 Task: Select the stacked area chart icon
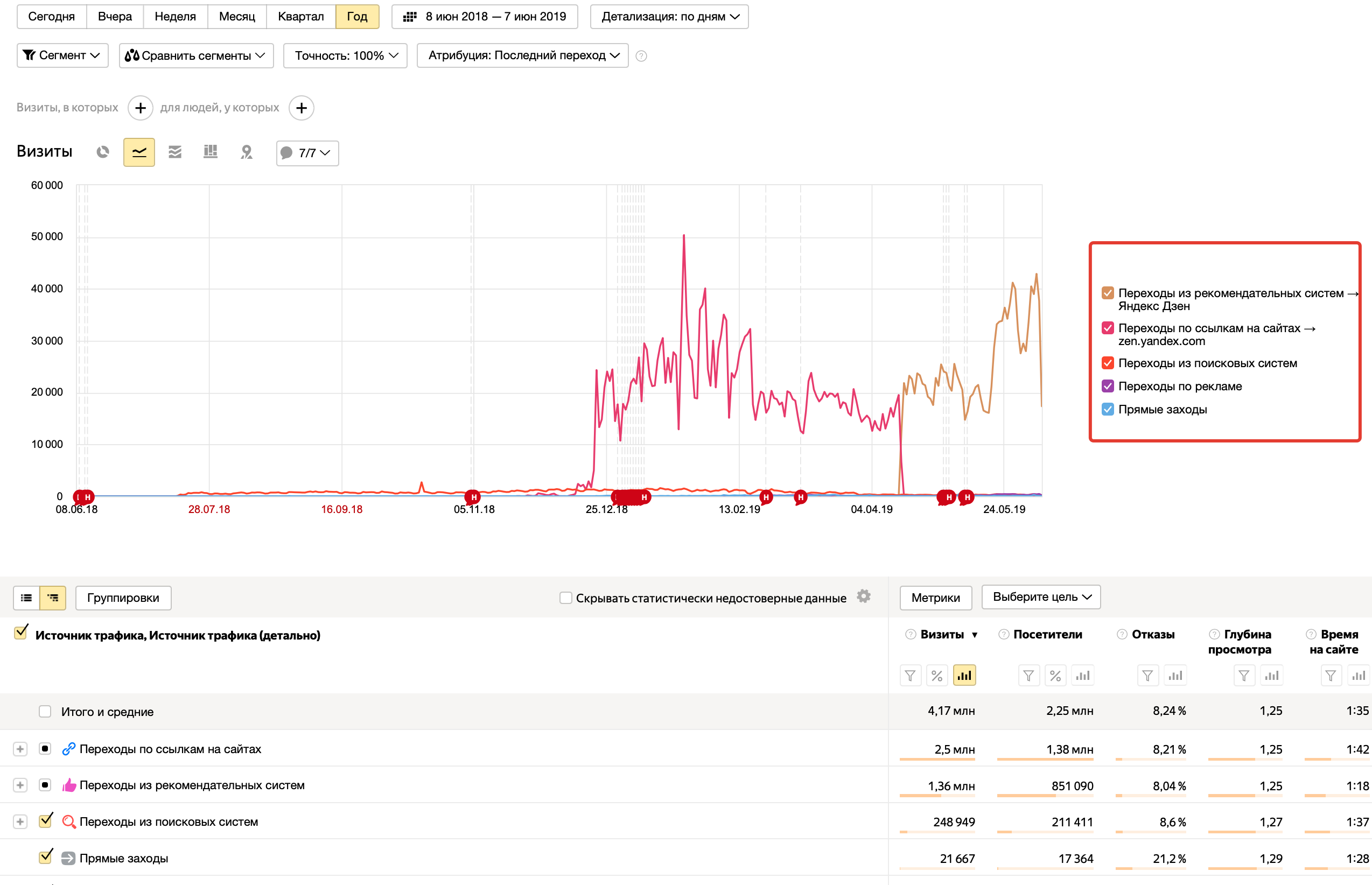point(175,152)
